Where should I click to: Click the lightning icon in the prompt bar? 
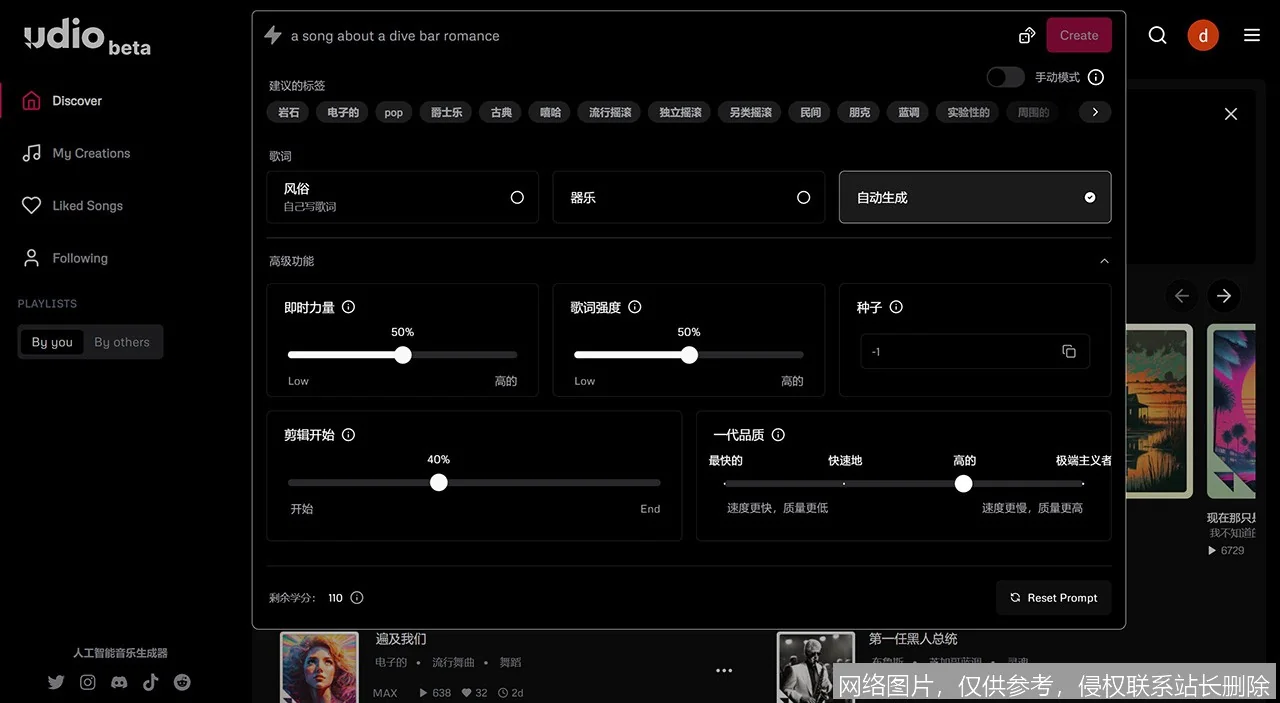click(272, 34)
